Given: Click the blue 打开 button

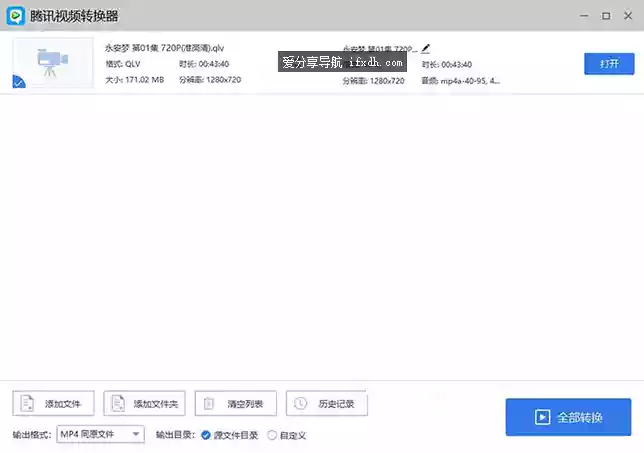Looking at the screenshot, I should coord(609,64).
